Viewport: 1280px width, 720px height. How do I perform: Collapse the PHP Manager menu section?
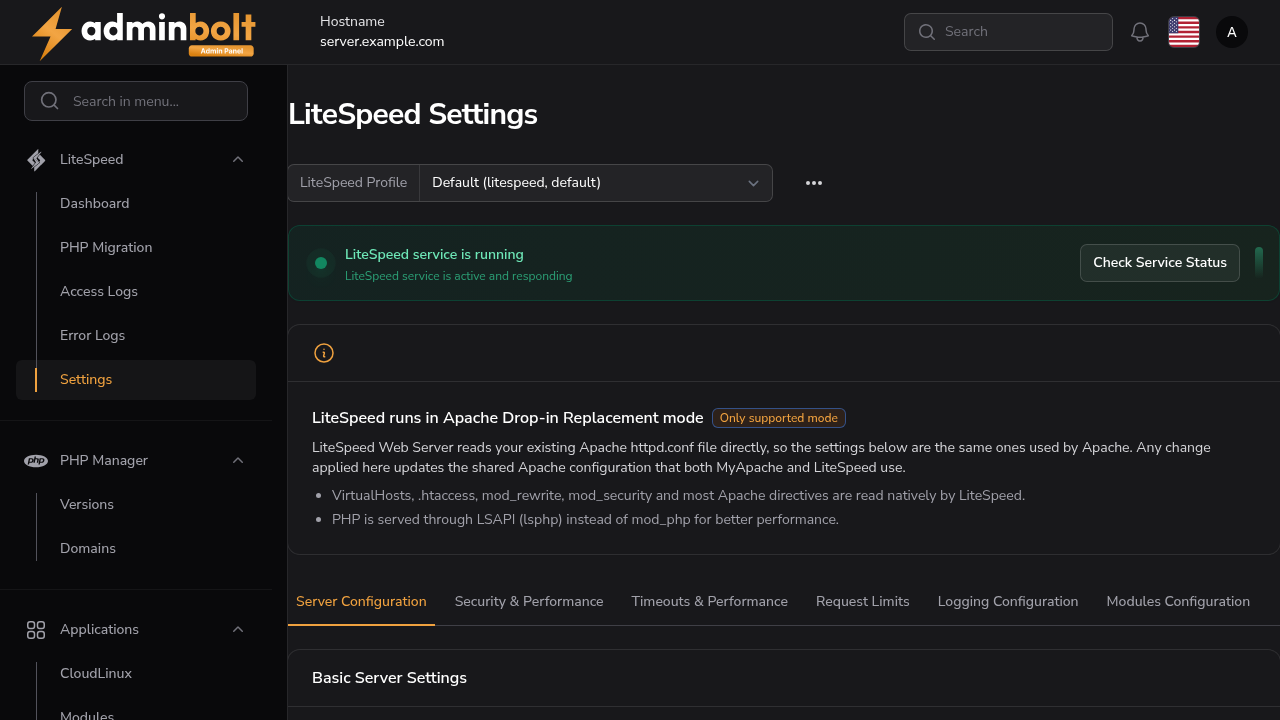point(238,461)
